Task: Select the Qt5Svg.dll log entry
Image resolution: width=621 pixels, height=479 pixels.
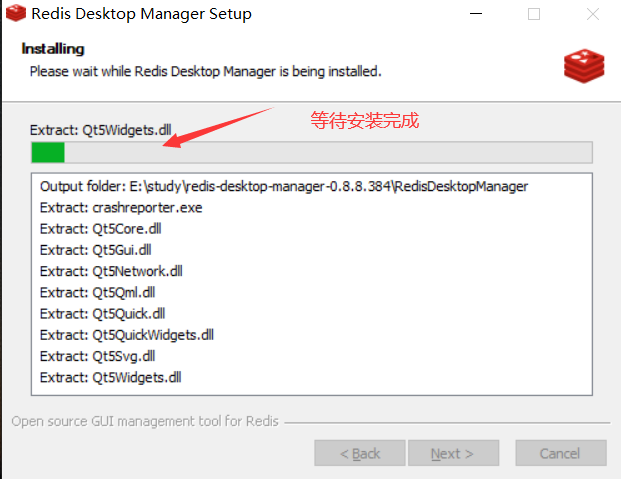Action: (x=97, y=356)
